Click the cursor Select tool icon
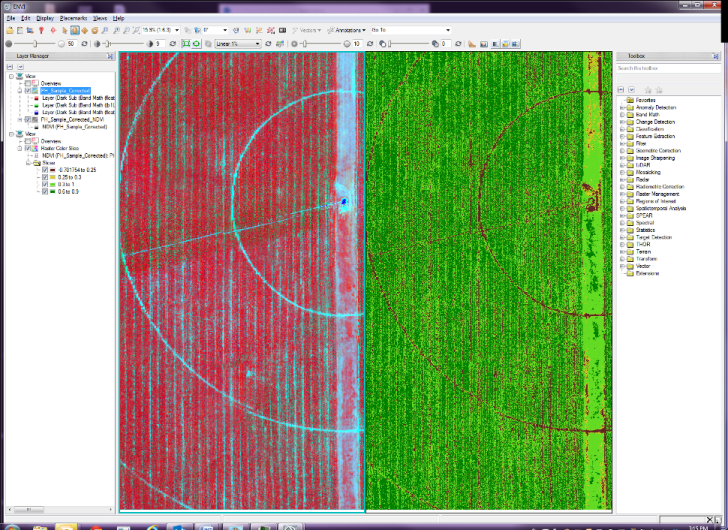This screenshot has height=530, width=728. [x=65, y=31]
